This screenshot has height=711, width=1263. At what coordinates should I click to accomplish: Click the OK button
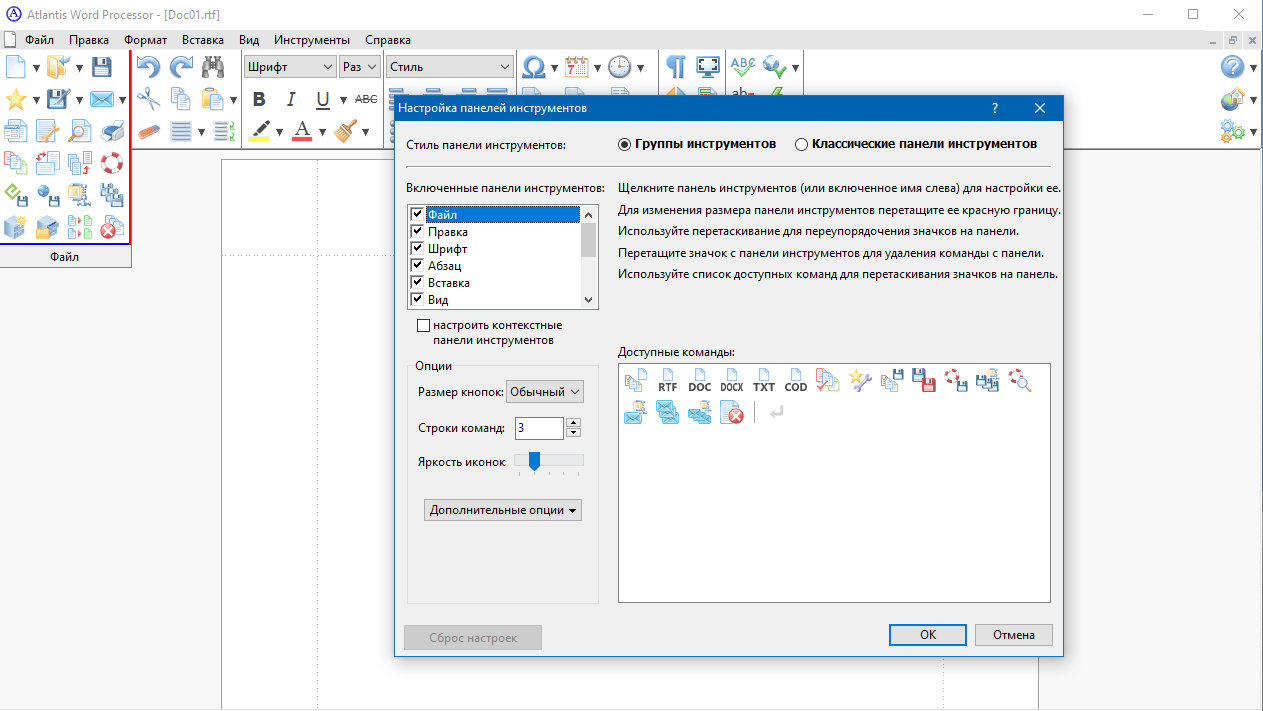pos(928,635)
